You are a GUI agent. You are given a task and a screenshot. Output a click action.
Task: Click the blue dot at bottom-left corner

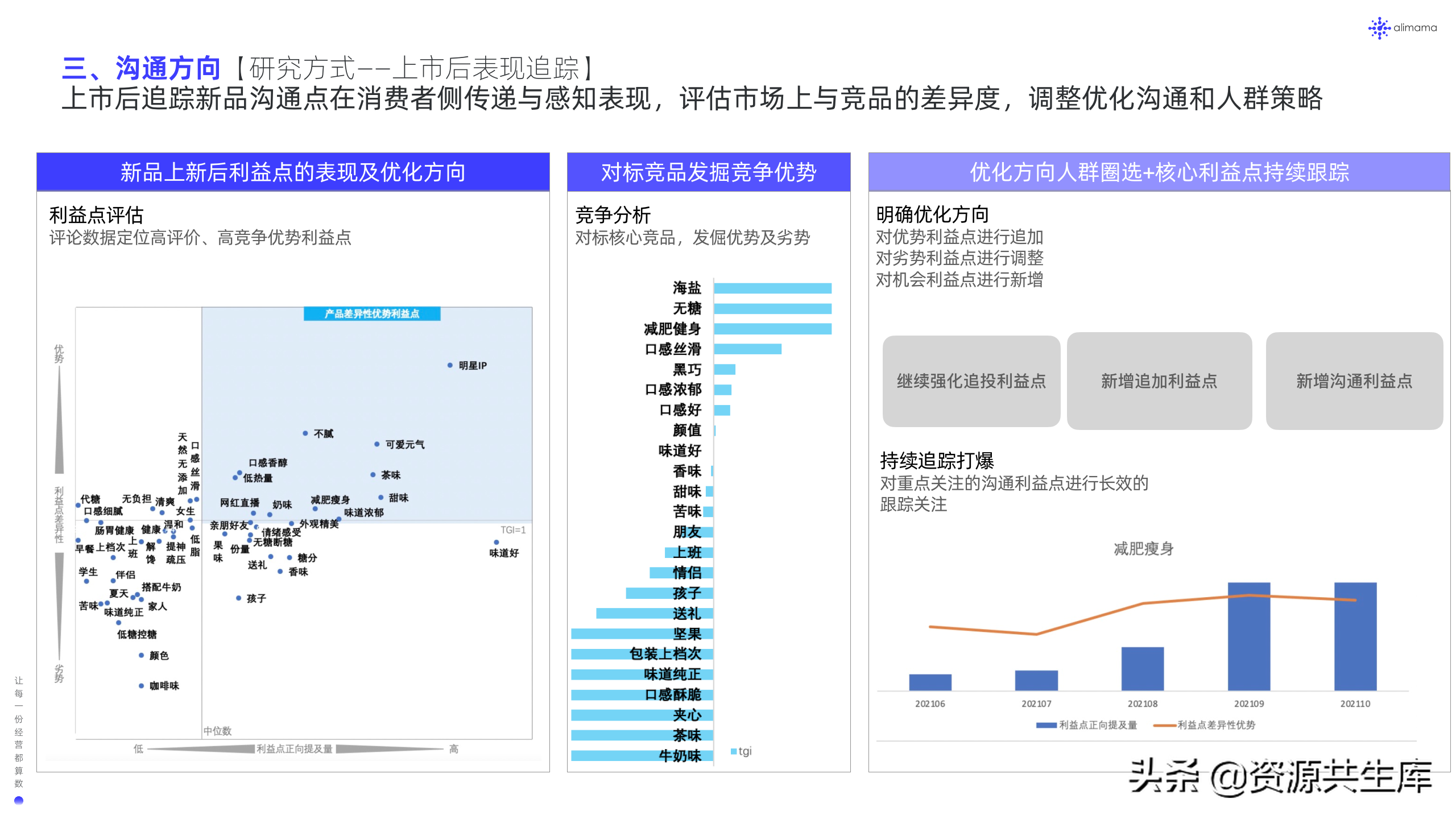click(x=19, y=800)
